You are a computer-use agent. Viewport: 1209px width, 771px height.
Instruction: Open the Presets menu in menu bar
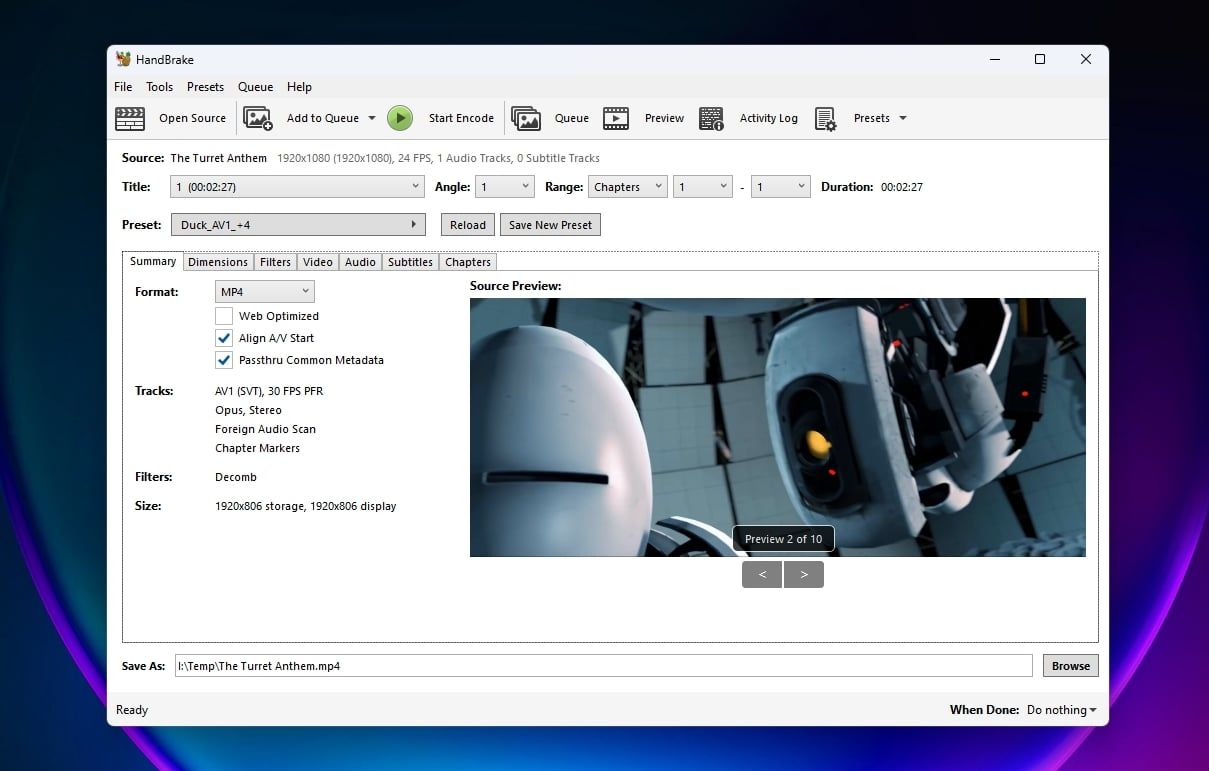[205, 87]
